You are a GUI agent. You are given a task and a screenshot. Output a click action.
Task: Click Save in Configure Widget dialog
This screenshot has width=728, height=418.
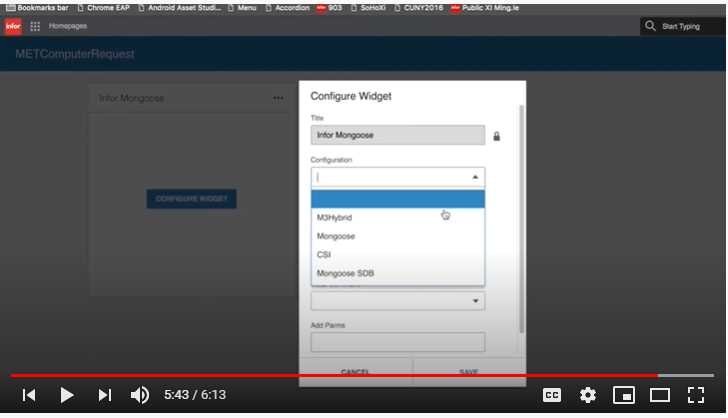469,372
